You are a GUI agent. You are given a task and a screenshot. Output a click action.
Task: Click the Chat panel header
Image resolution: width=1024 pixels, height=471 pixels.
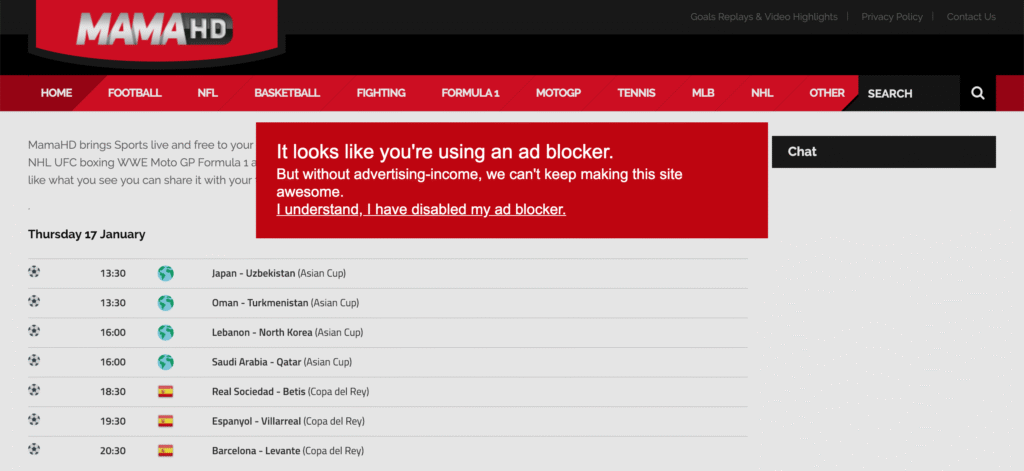[x=884, y=152]
